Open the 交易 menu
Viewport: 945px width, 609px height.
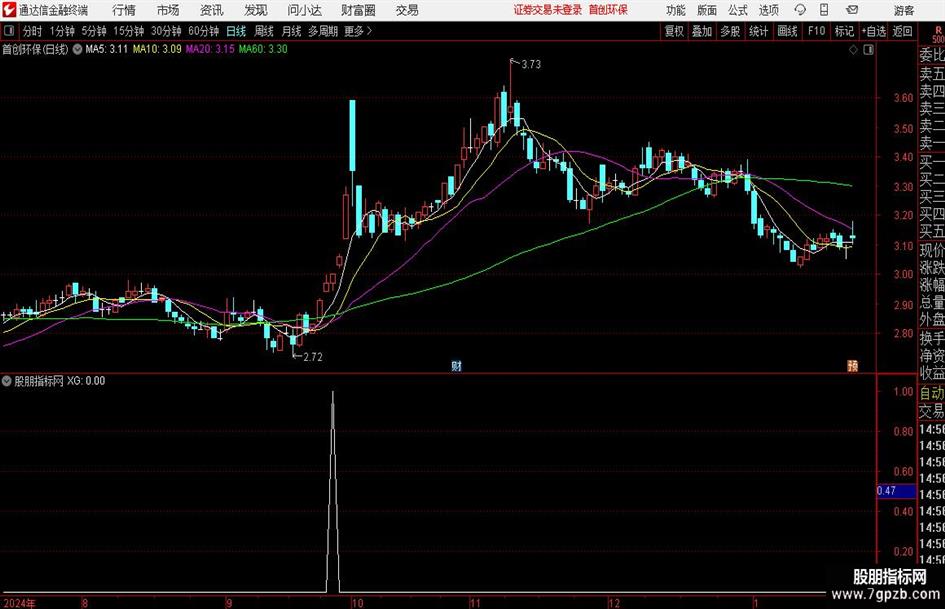click(x=407, y=10)
